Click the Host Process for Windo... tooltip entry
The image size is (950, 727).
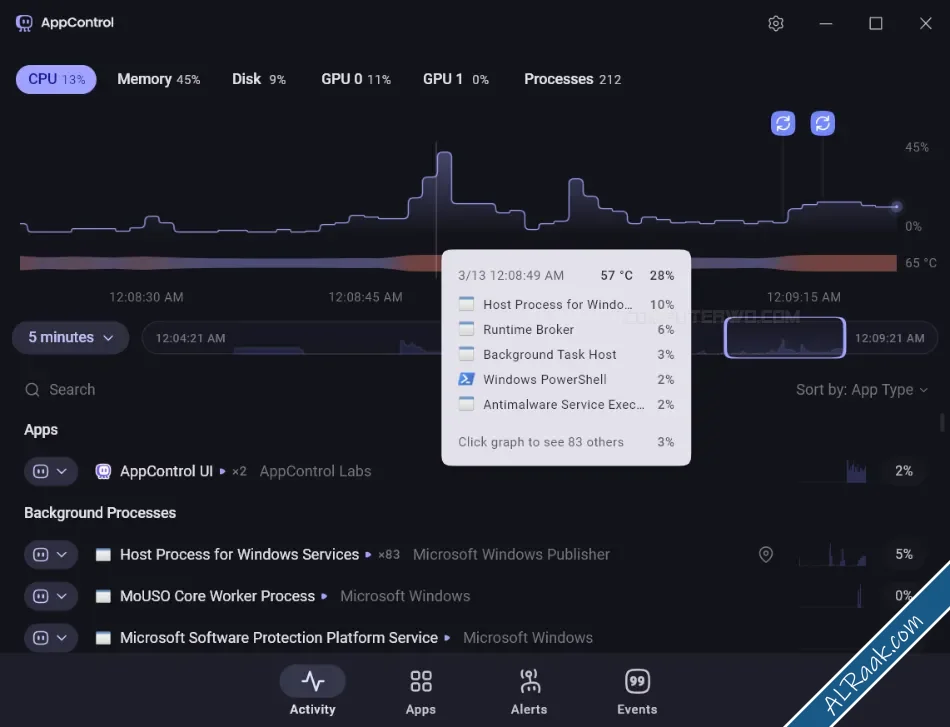(566, 304)
